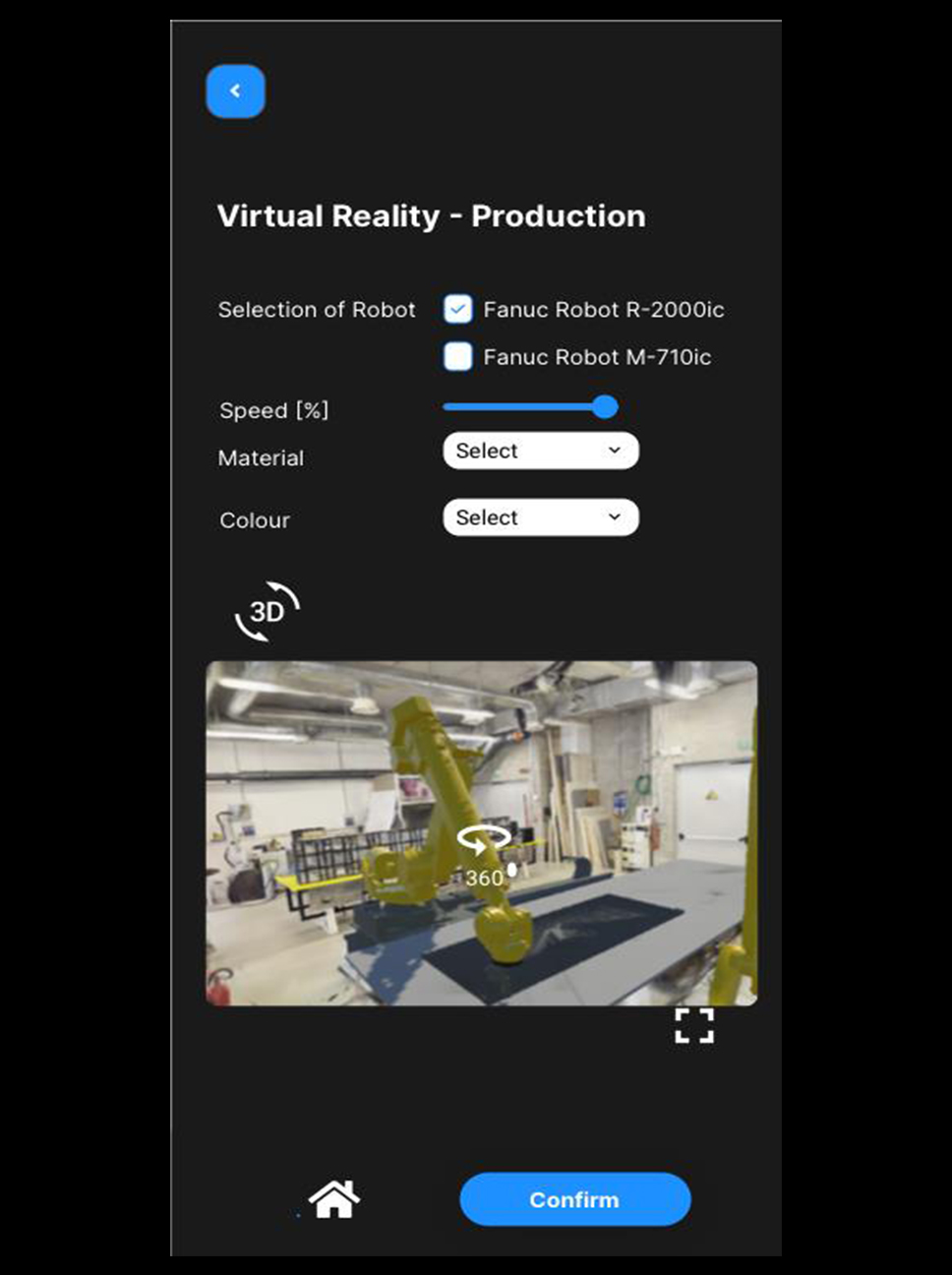The image size is (952, 1275).
Task: Activate the 3D rotate view icon
Action: coord(267,612)
